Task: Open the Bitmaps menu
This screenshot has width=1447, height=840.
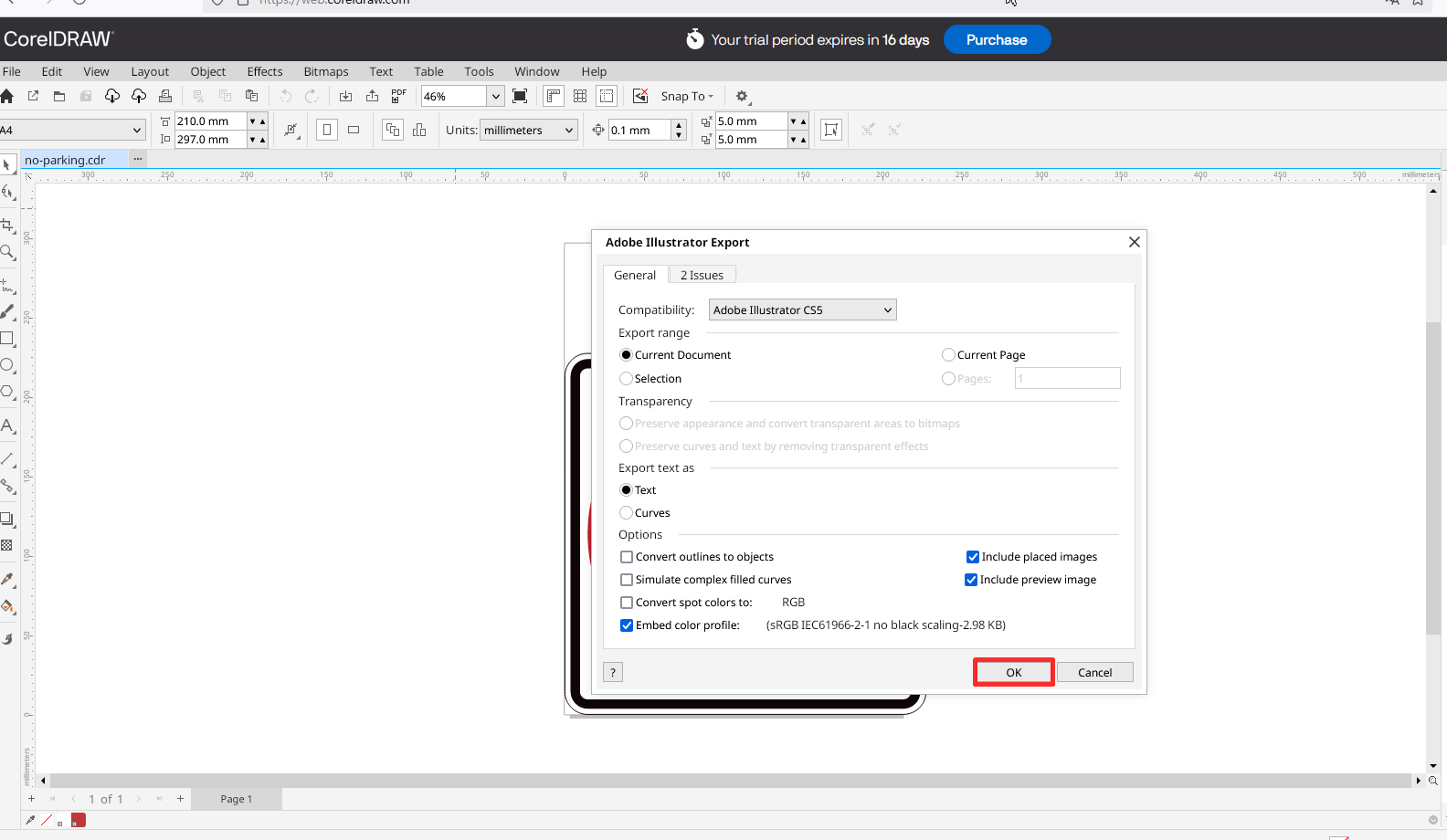Action: click(x=326, y=71)
